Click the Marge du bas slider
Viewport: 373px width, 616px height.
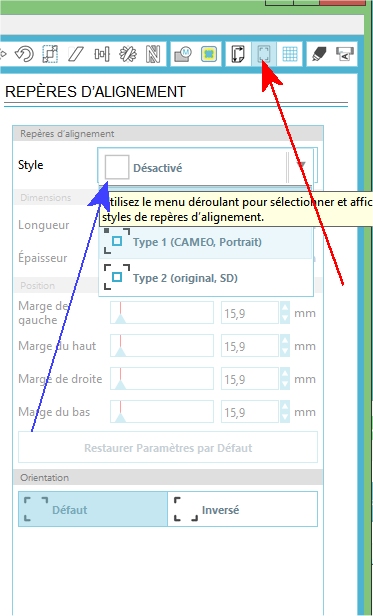(x=162, y=412)
